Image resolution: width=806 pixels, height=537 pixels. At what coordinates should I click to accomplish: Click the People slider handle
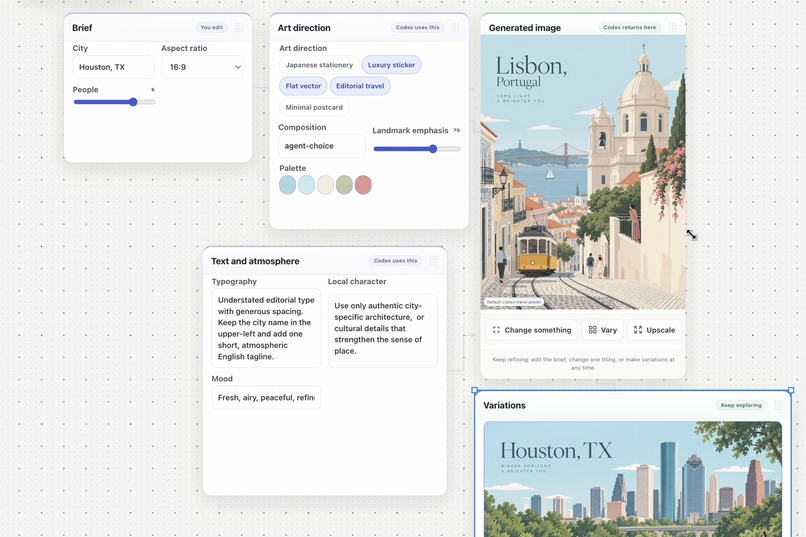pyautogui.click(x=133, y=102)
